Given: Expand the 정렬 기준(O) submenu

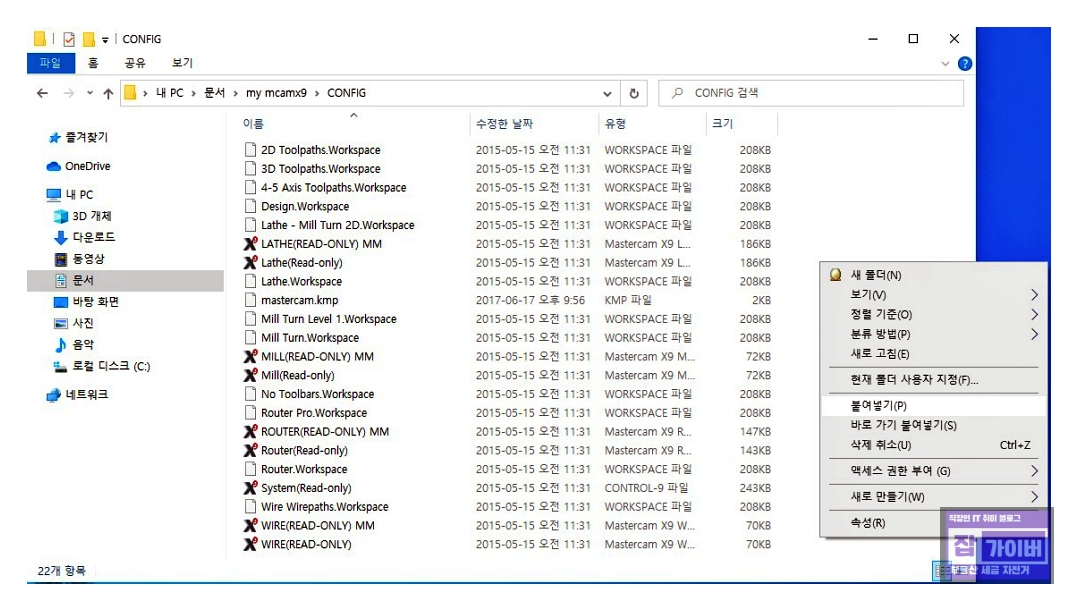Looking at the screenshot, I should (933, 315).
